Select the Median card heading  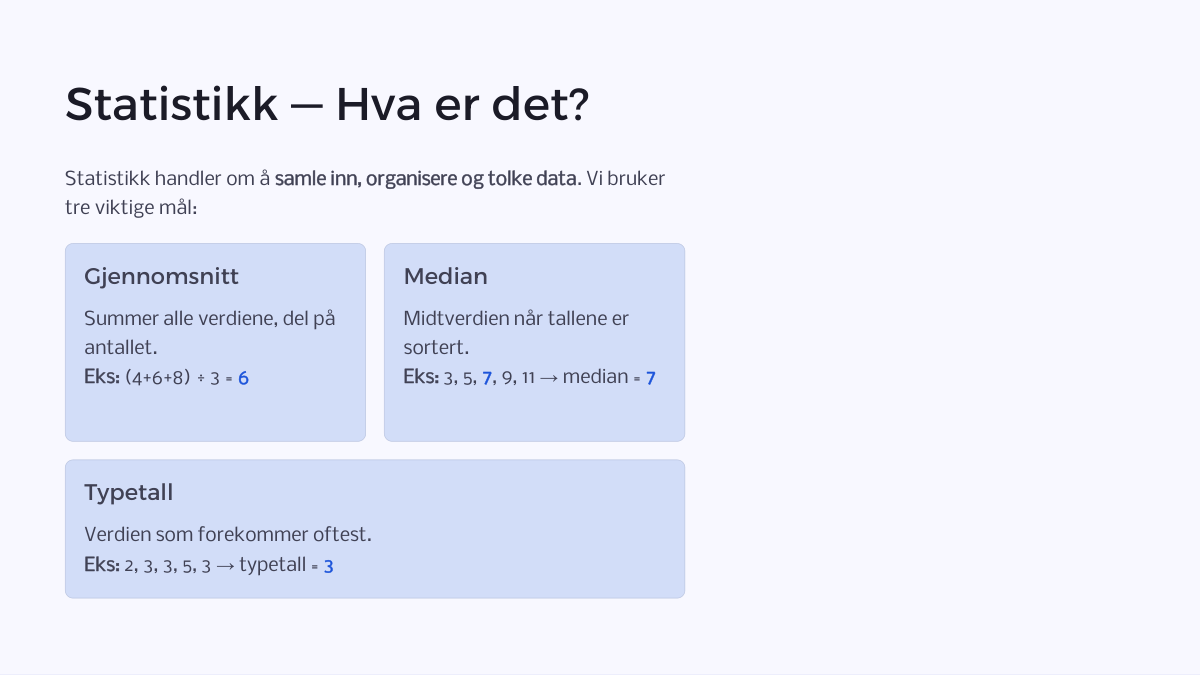445,276
